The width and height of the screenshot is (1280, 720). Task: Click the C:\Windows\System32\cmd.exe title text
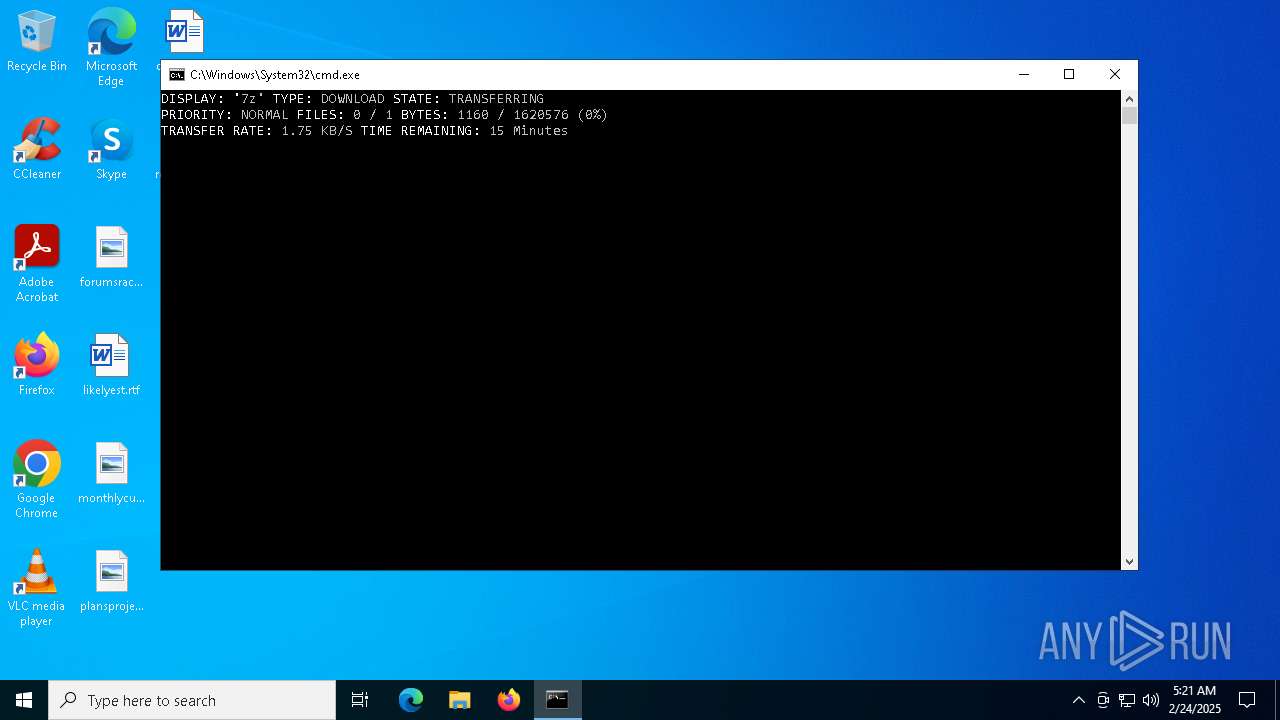tap(275, 75)
